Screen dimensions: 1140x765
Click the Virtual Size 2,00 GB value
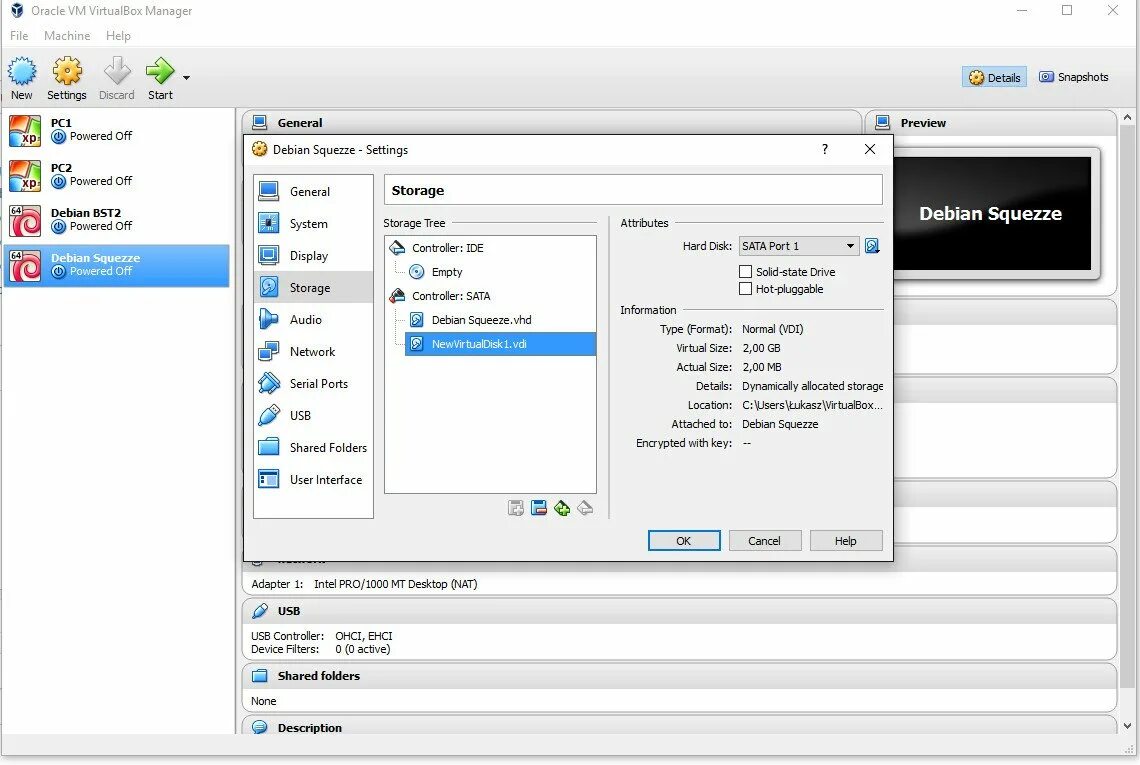tap(761, 348)
